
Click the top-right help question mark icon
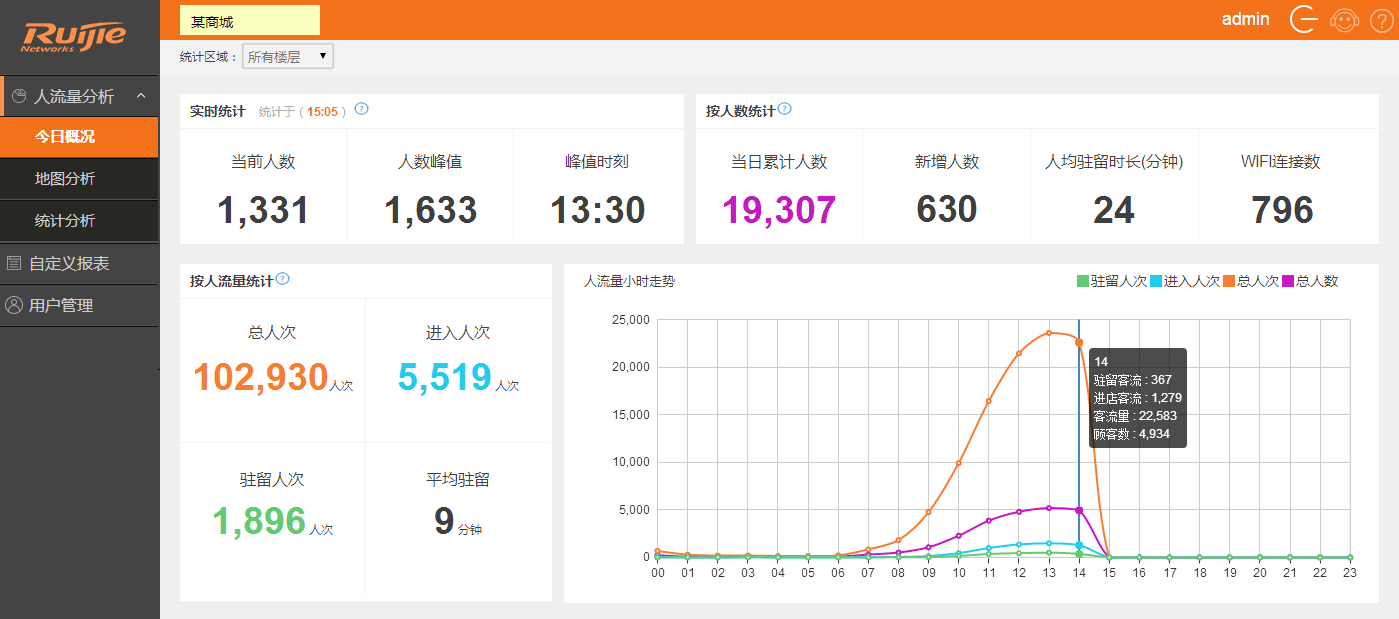coord(1380,20)
